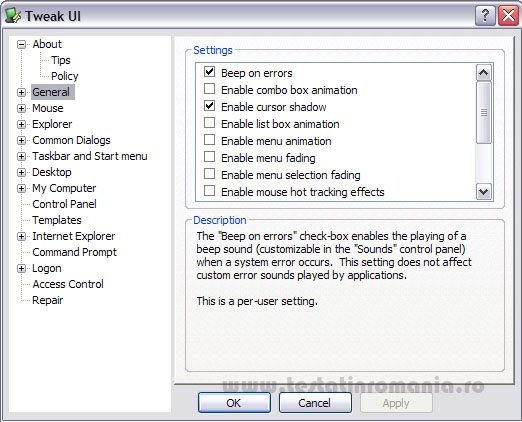Screen dimensions: 522x422
Task: Collapse the About tree node
Action: coord(21,44)
